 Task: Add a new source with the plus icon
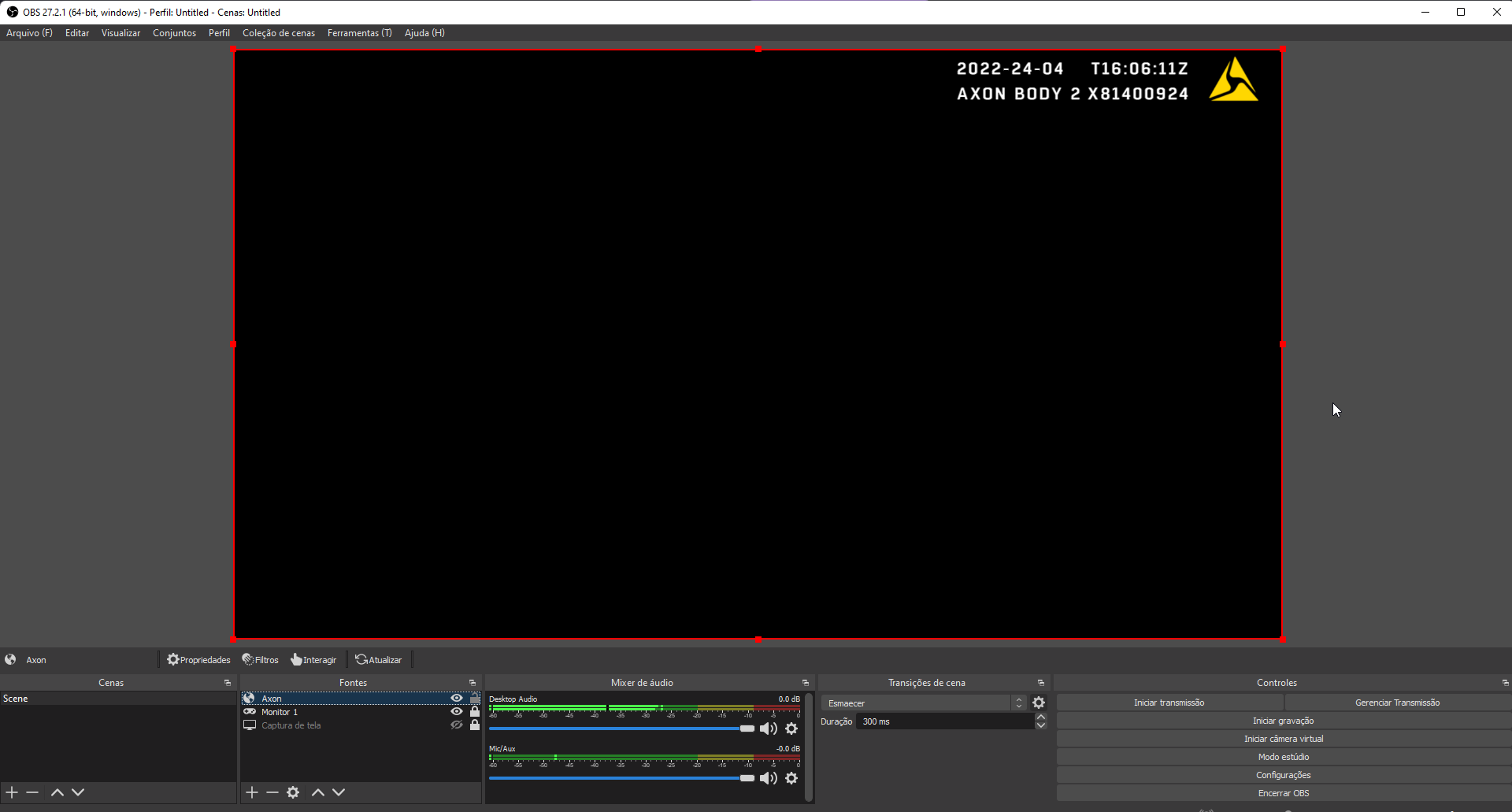pyautogui.click(x=251, y=792)
